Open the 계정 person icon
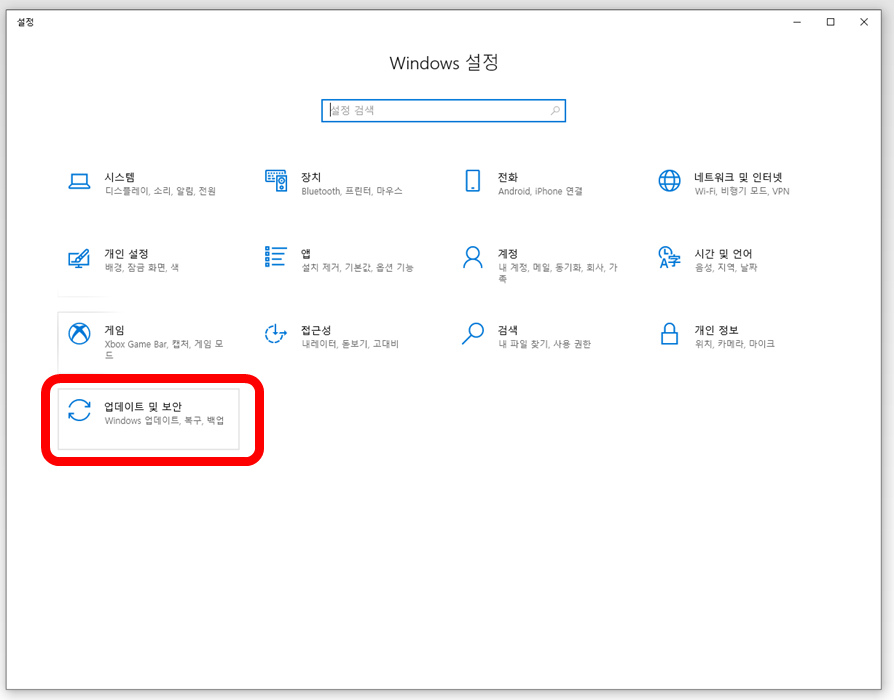The width and height of the screenshot is (894, 700). pos(473,257)
